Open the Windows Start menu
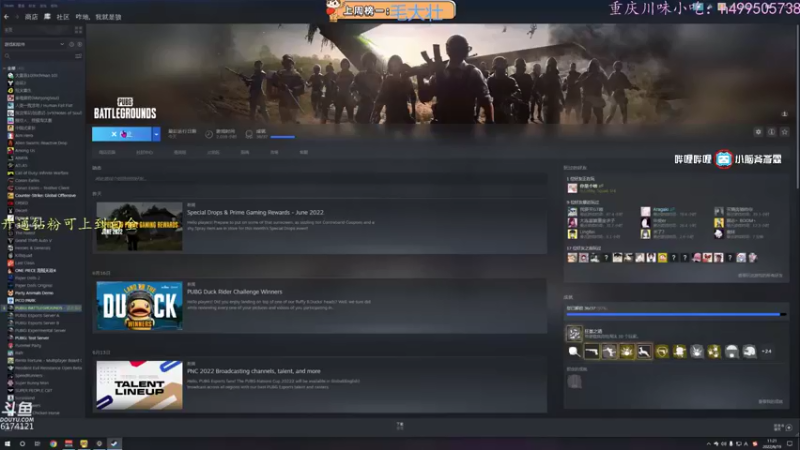The height and width of the screenshot is (450, 800). 7,444
